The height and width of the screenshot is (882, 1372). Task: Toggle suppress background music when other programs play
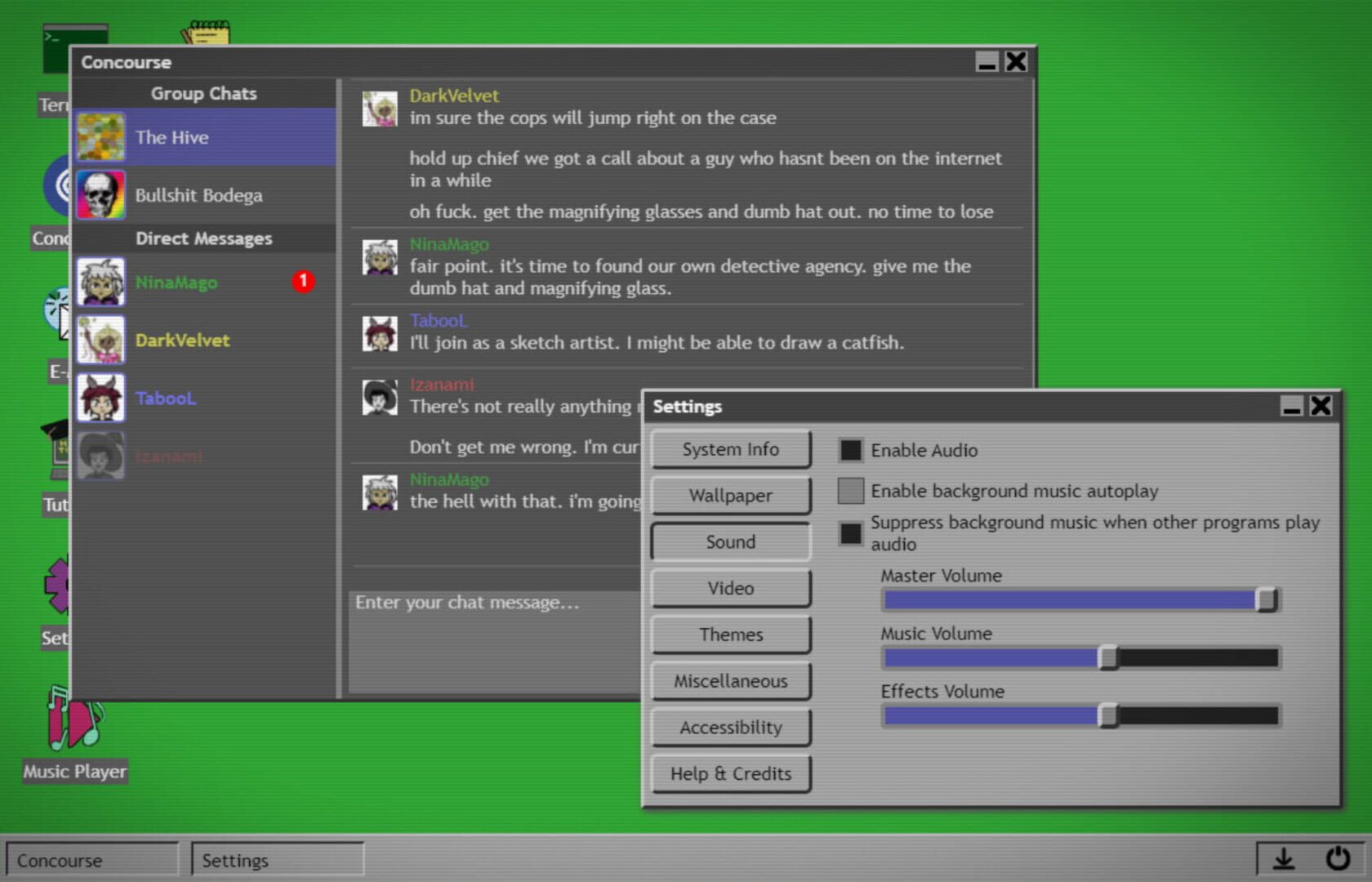pyautogui.click(x=850, y=533)
